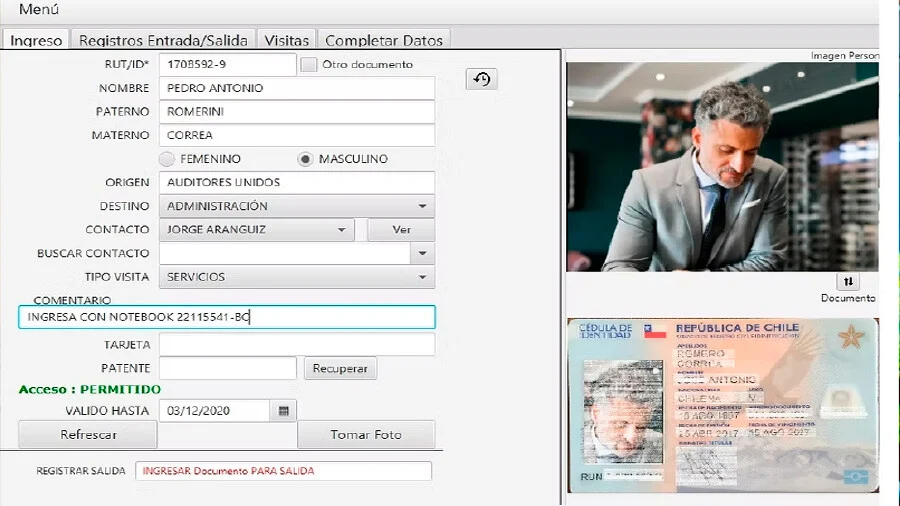Expand the TIPO VISITA dropdown
The width and height of the screenshot is (900, 506).
[423, 277]
